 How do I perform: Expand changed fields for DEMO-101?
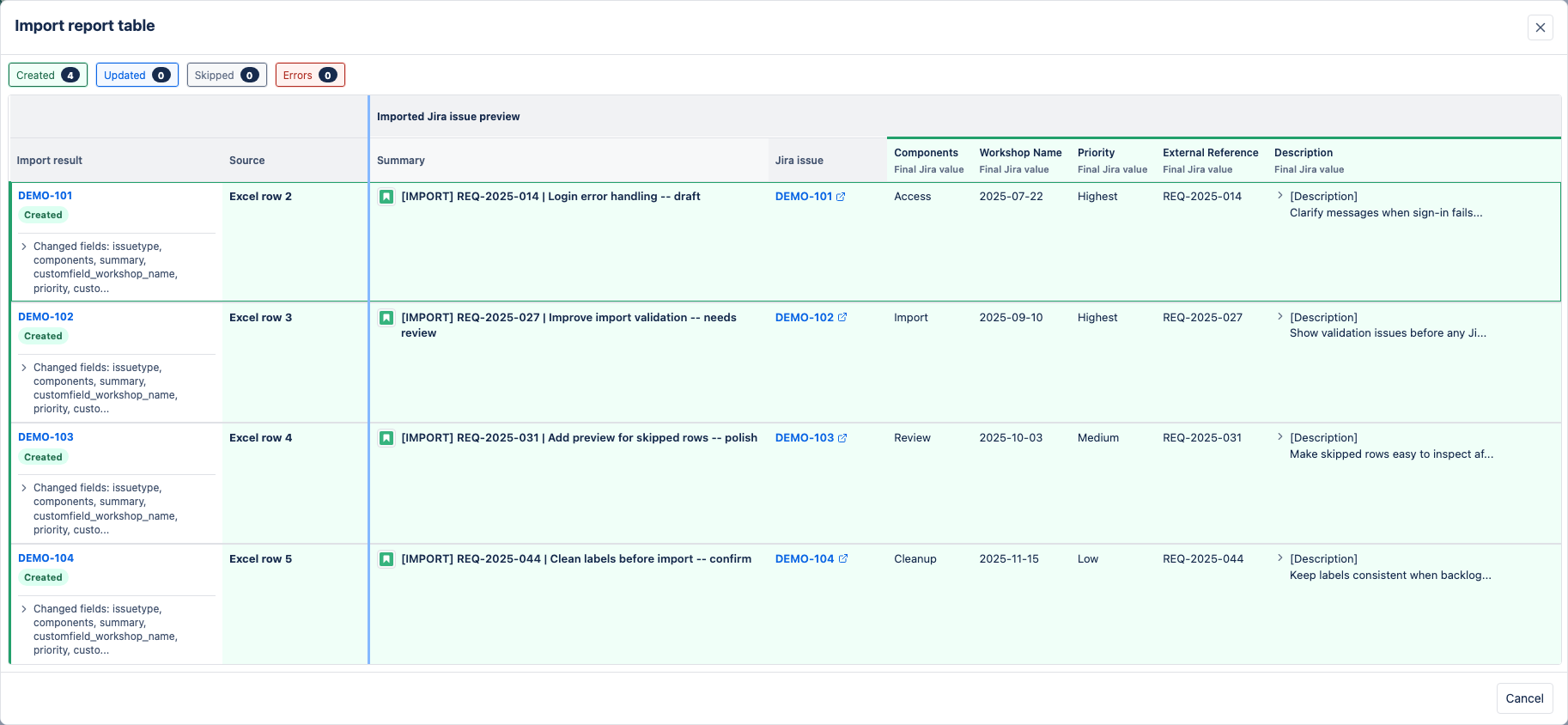(24, 247)
